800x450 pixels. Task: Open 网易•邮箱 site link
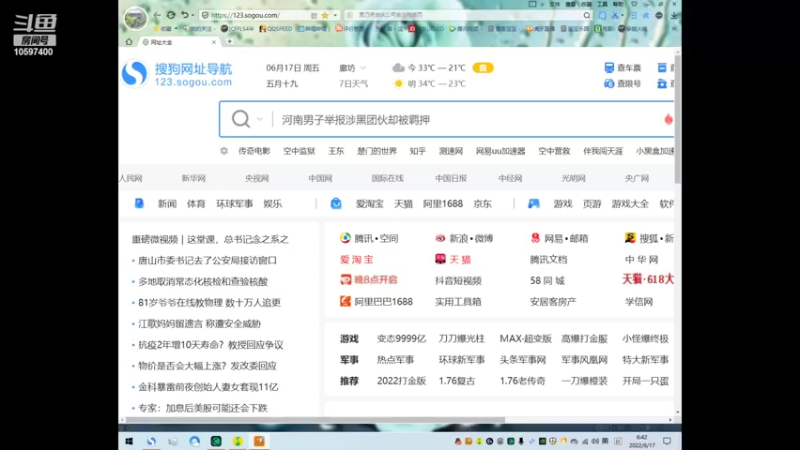pos(559,238)
